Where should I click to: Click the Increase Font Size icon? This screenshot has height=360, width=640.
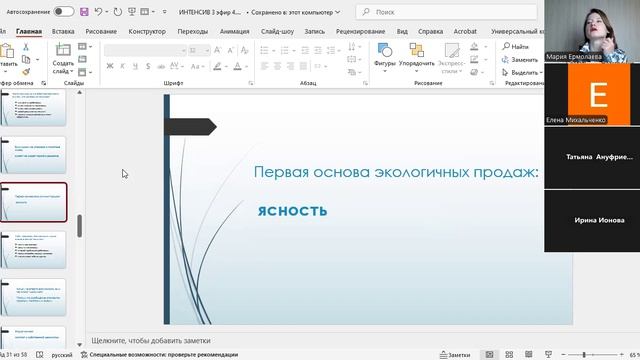[218, 50]
